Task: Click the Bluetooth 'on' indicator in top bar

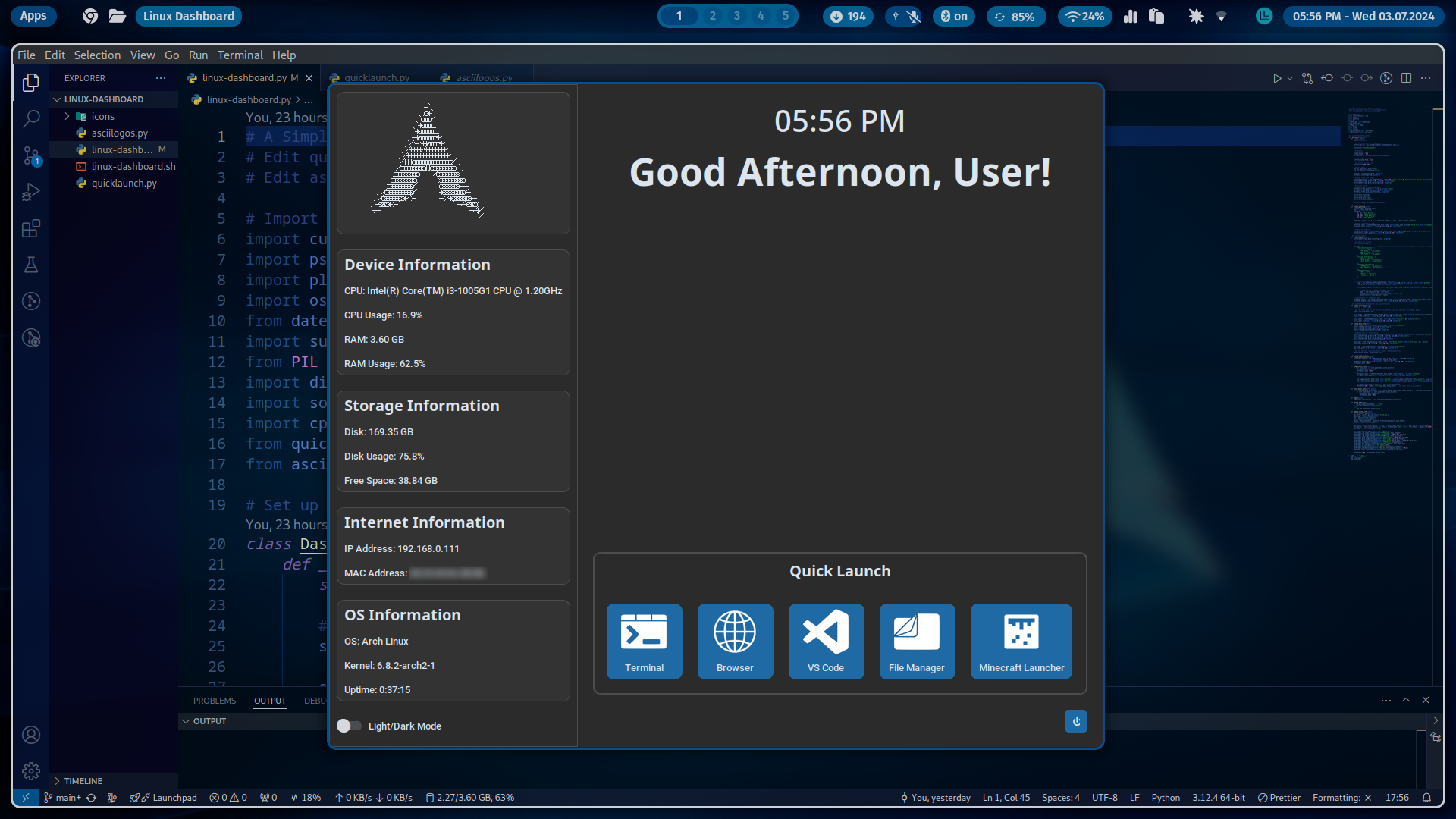Action: point(953,15)
